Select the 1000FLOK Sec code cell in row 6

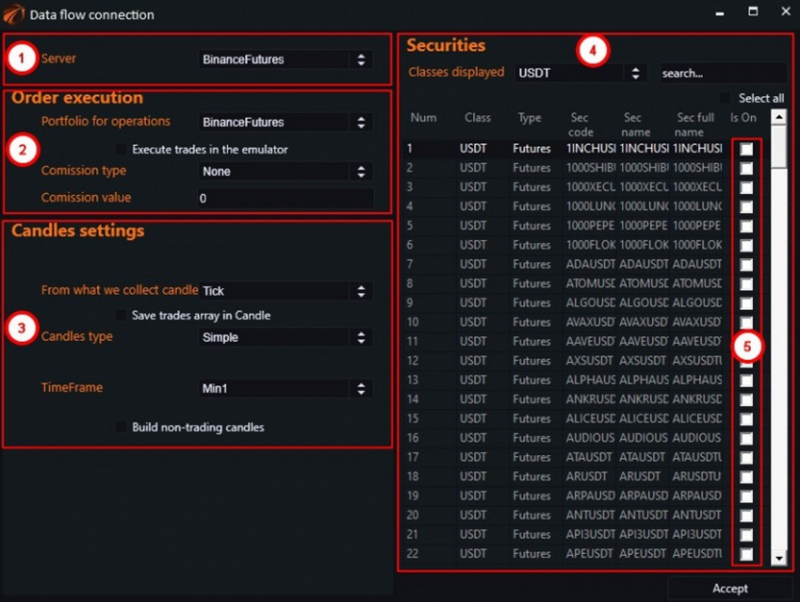point(590,245)
